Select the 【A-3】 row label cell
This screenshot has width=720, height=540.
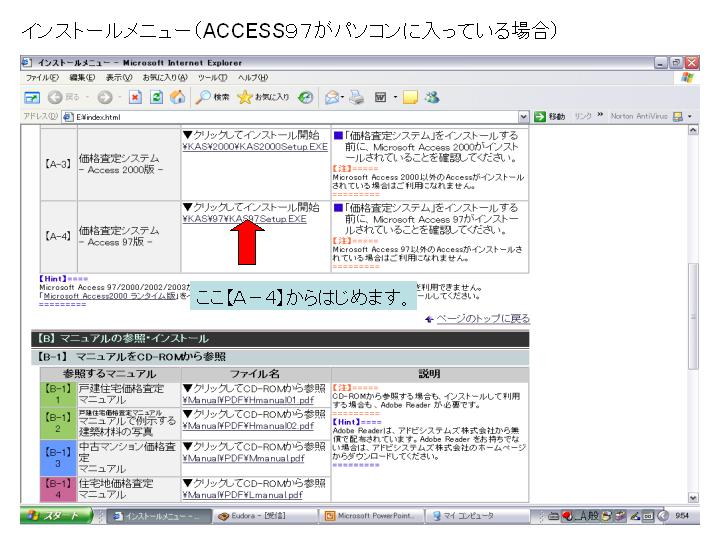tap(59, 164)
